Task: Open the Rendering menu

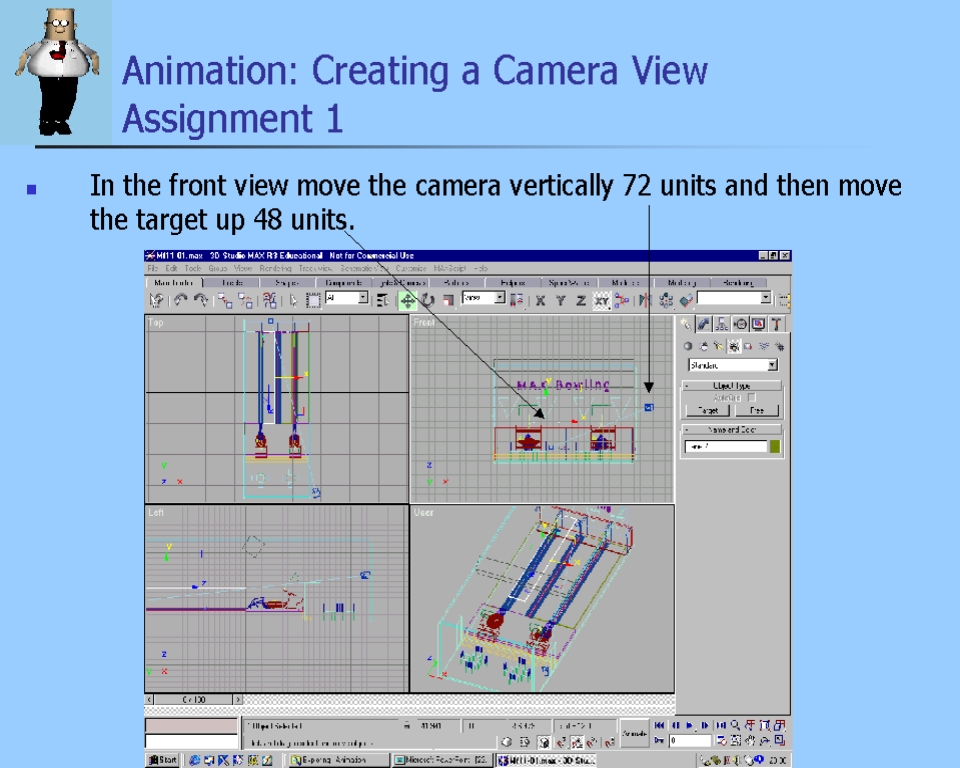Action: click(x=275, y=269)
